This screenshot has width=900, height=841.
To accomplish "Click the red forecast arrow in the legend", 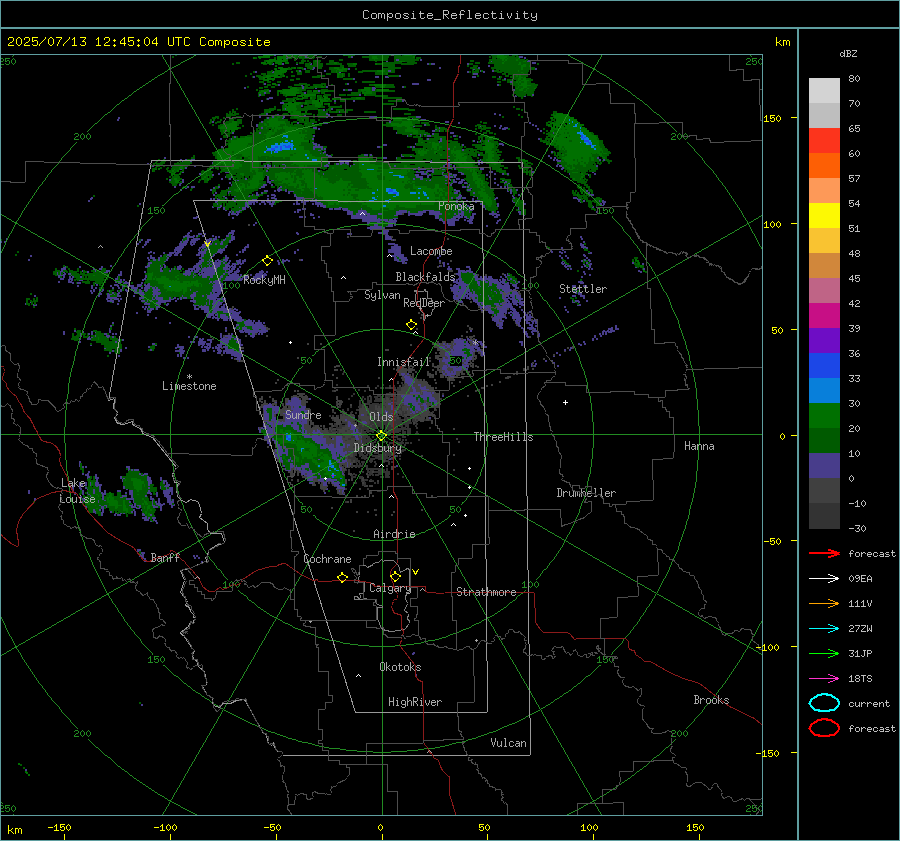I will (x=824, y=553).
